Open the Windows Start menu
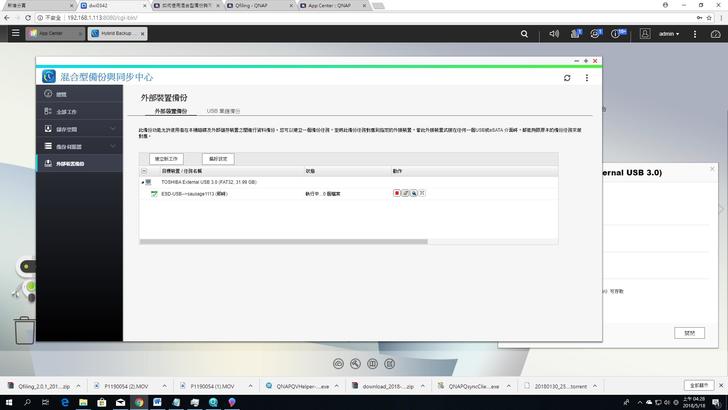The width and height of the screenshot is (728, 410). click(x=8, y=402)
